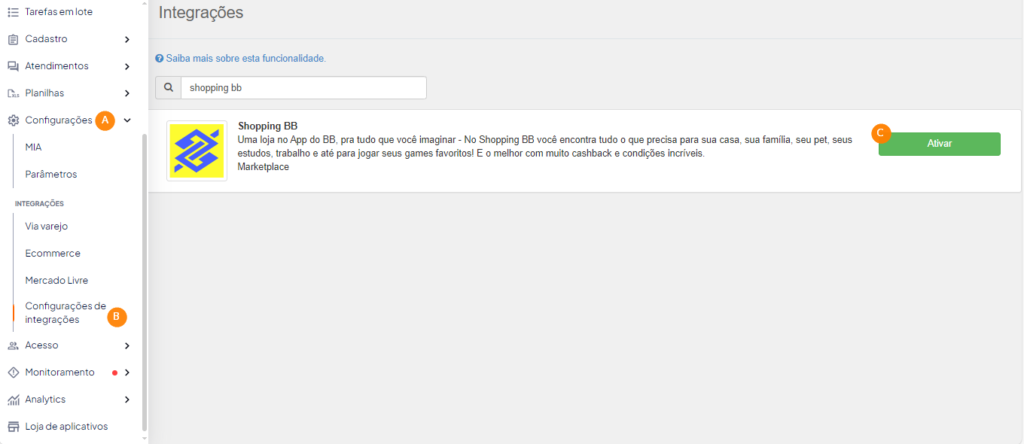The image size is (1024, 444).
Task: Click the Tarefas em lote list icon
Action: pyautogui.click(x=12, y=12)
